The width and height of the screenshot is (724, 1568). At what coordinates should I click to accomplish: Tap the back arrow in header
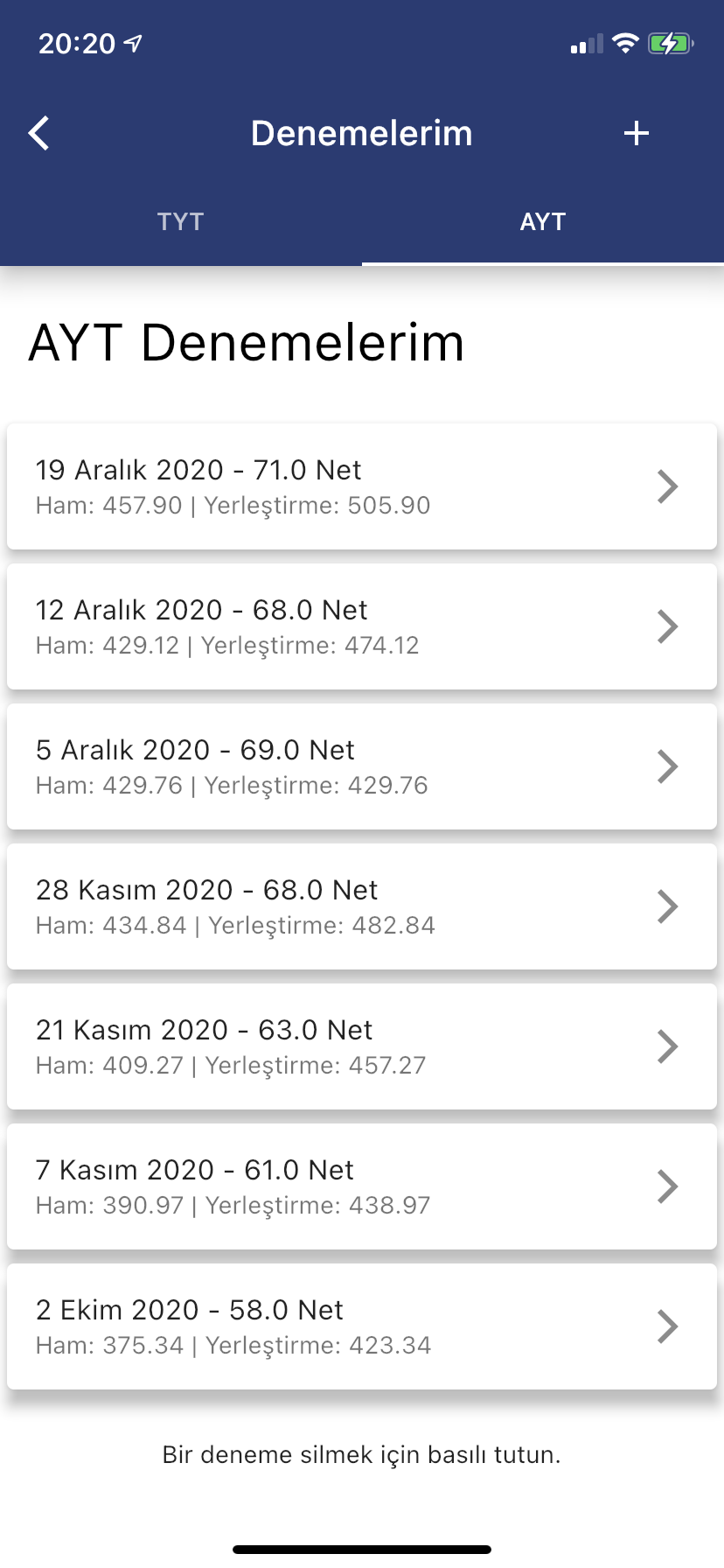click(39, 134)
